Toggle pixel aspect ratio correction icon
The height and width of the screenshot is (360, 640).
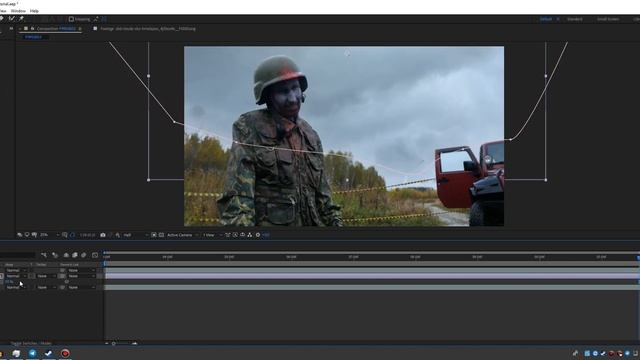click(228, 235)
